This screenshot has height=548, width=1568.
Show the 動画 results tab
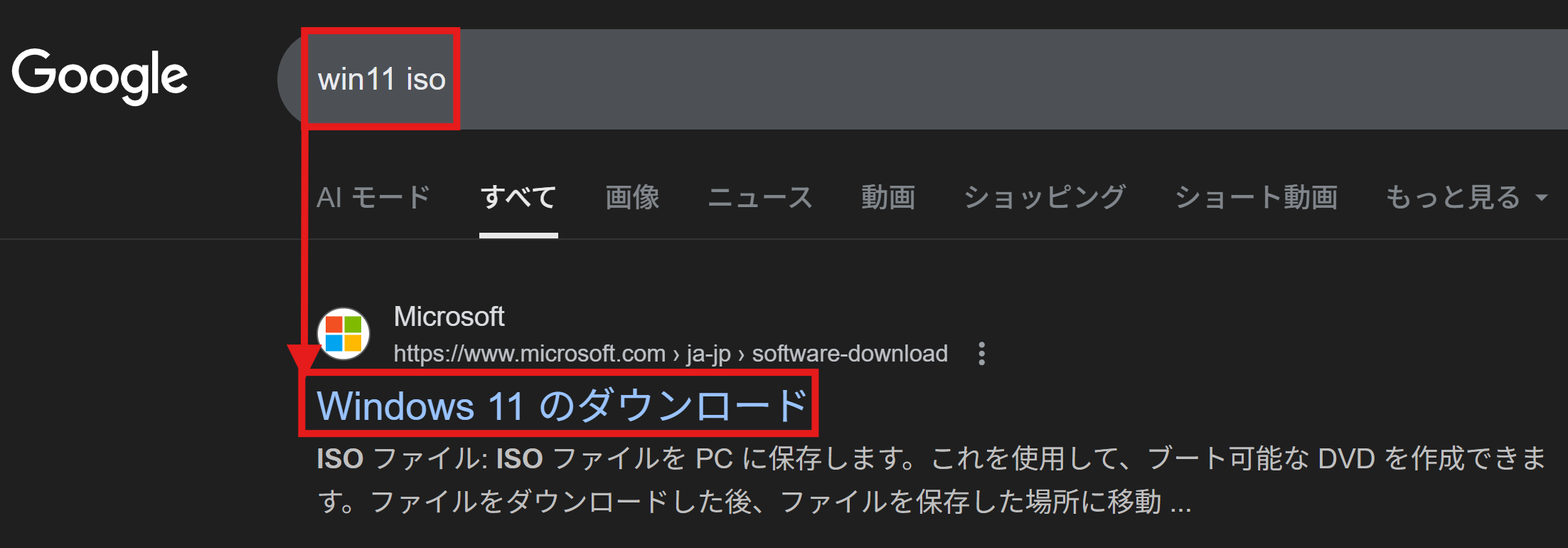coord(887,197)
